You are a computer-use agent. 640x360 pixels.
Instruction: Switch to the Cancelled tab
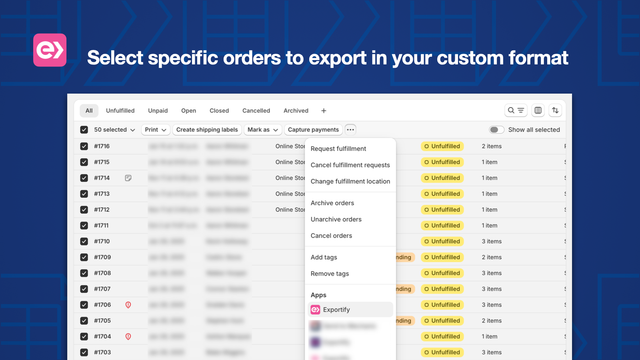click(x=256, y=111)
